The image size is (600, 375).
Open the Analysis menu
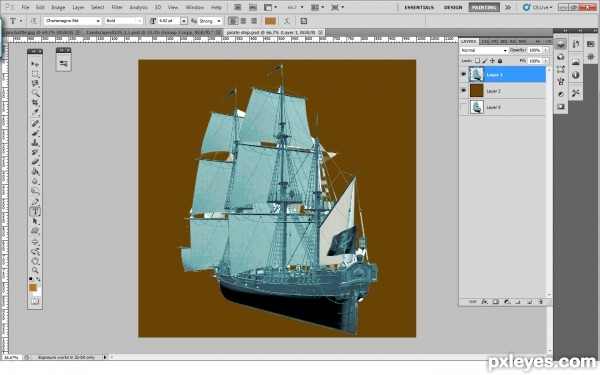tap(139, 7)
